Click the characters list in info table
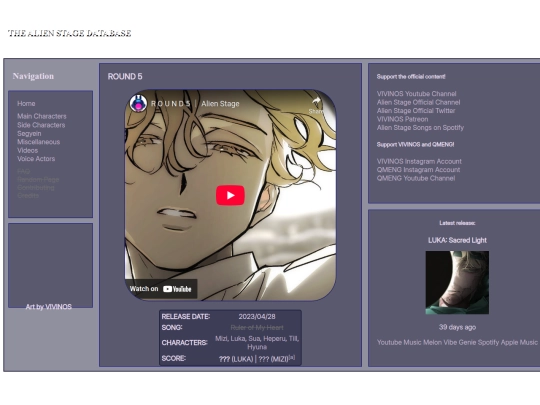 pos(257,343)
